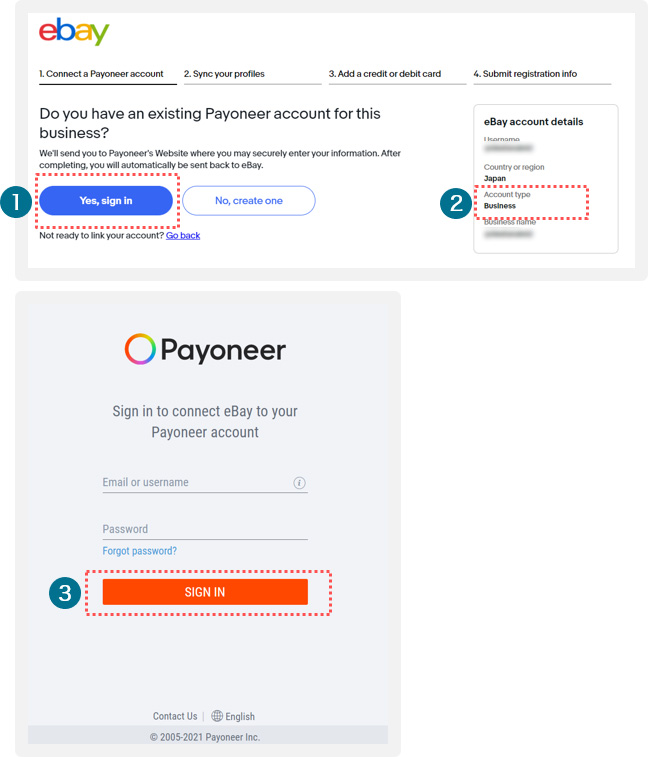The height and width of the screenshot is (757, 648).
Task: Click the No, create one button
Action: click(x=249, y=201)
